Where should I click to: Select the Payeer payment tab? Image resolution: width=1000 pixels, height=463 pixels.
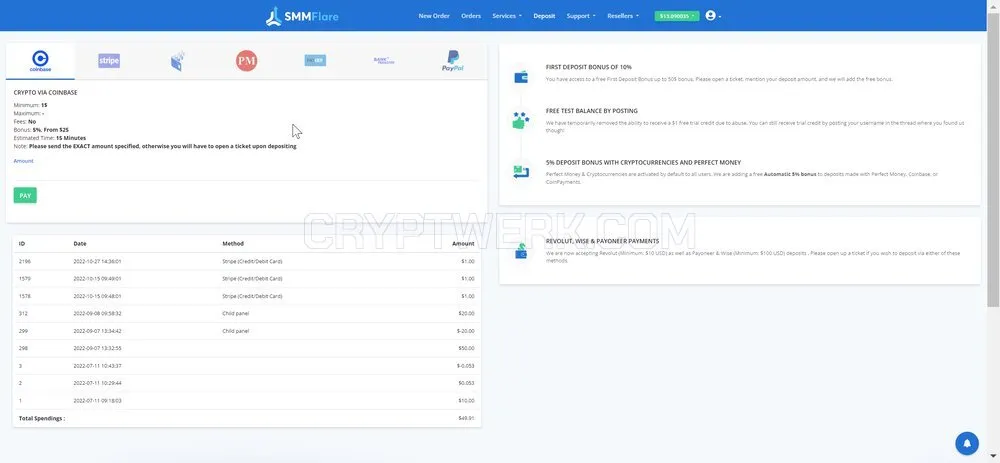click(x=315, y=61)
